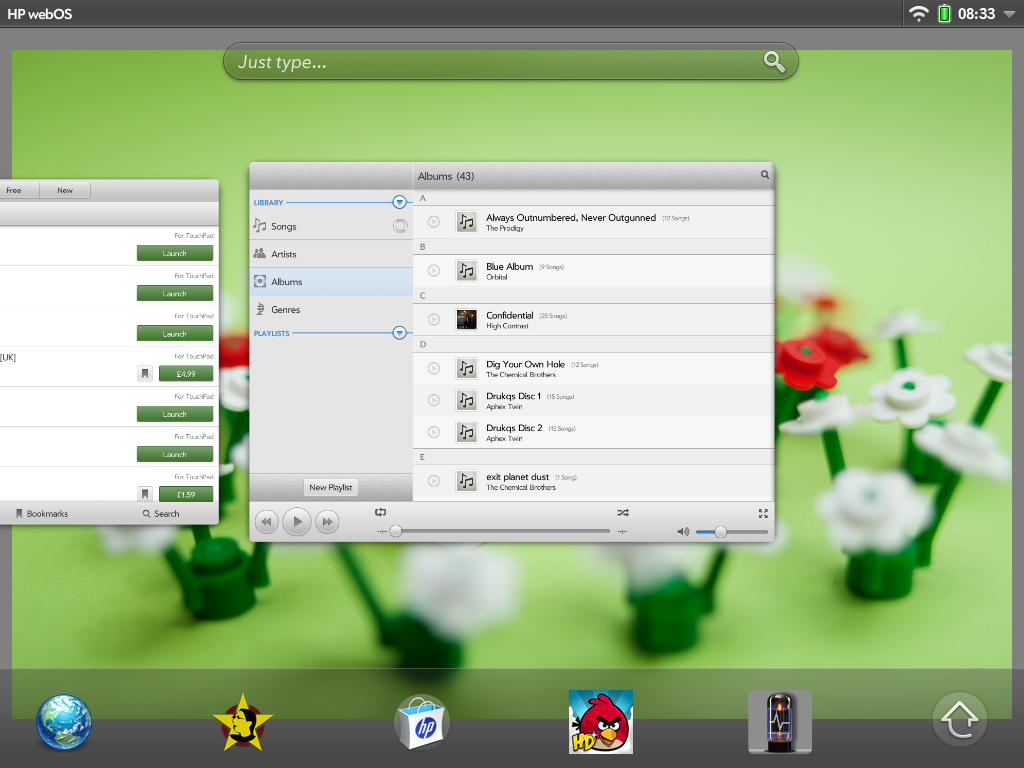Screen dimensions: 1024x768
Task: Switch music player to full screen
Action: (x=763, y=513)
